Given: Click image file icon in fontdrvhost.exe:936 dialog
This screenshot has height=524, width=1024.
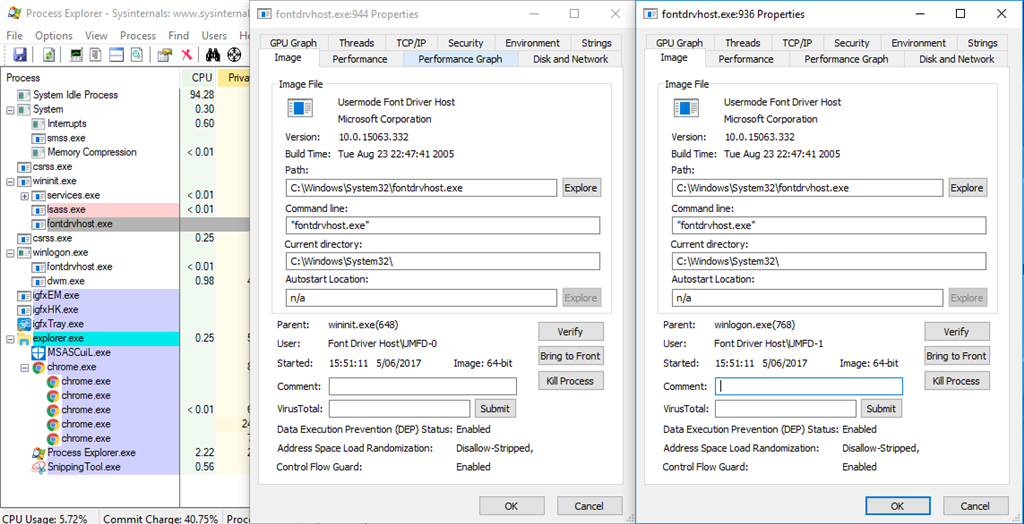Looking at the screenshot, I should coord(686,108).
